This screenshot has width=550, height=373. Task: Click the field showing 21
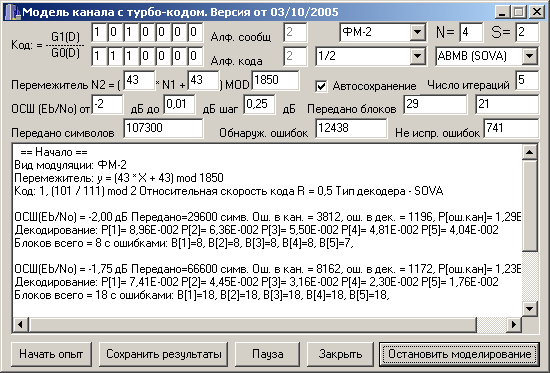(x=507, y=104)
